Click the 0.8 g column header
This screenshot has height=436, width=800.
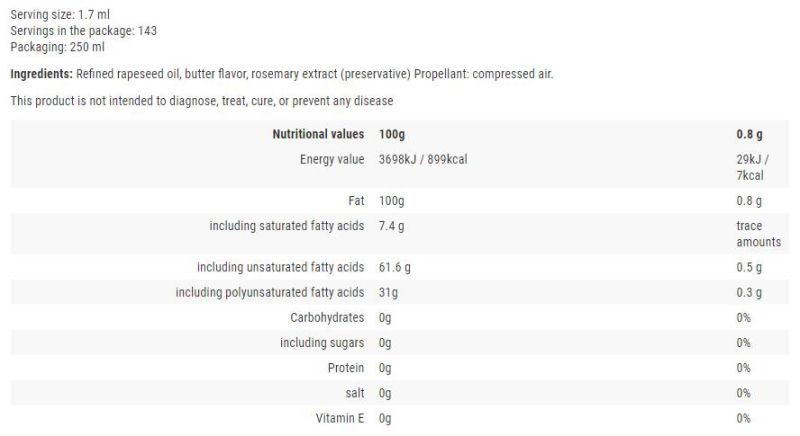pos(749,134)
